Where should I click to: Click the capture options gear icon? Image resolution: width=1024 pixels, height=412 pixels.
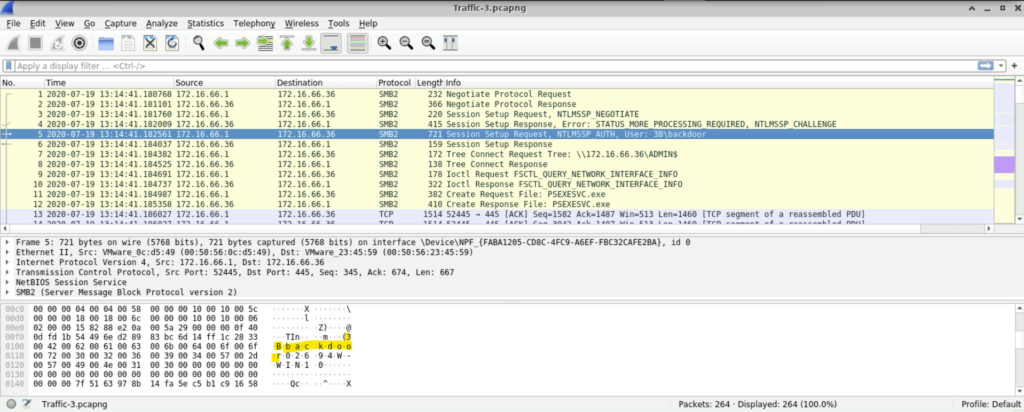pyautogui.click(x=79, y=43)
